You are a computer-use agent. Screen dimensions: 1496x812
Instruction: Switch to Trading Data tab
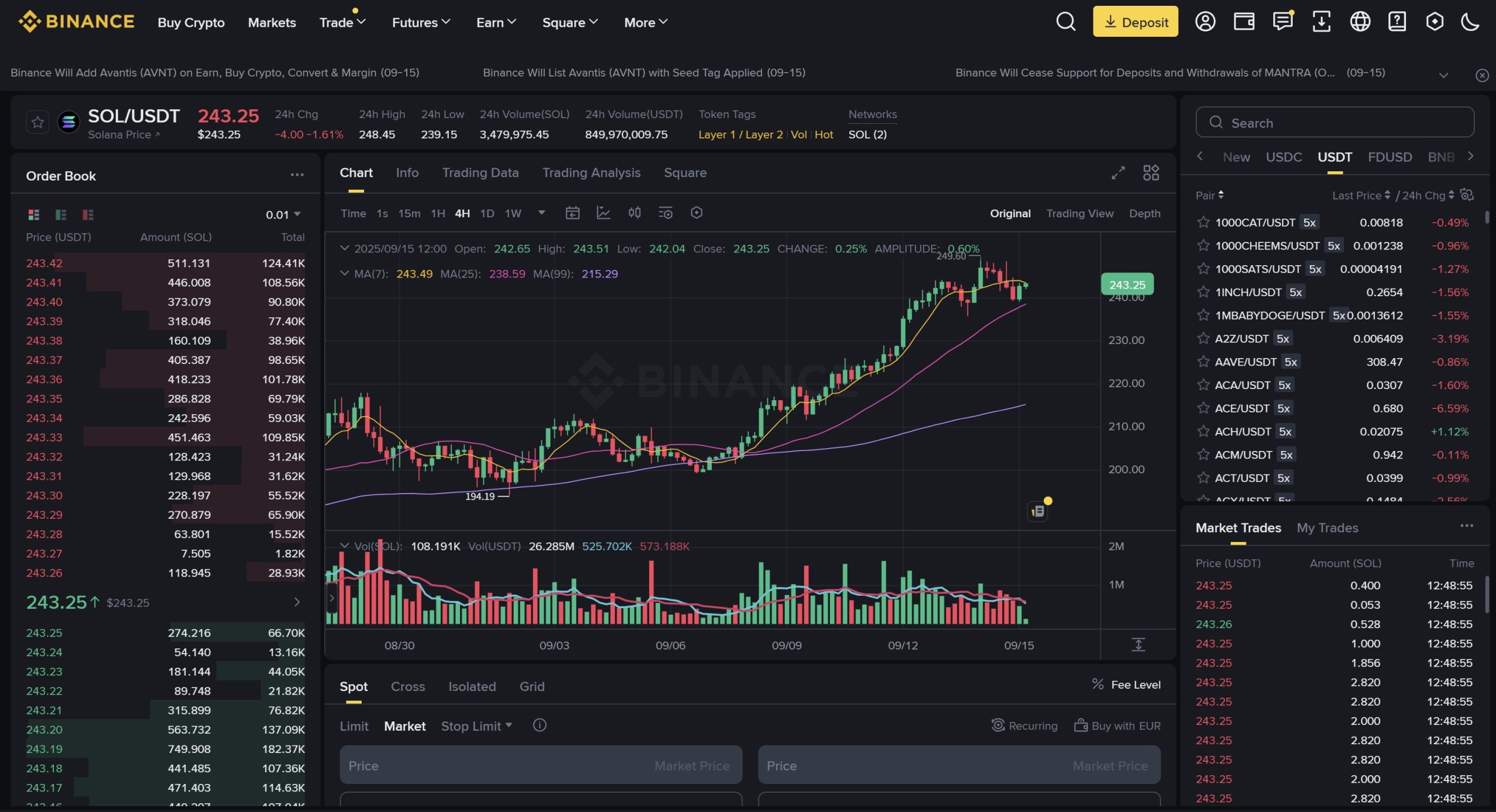(x=480, y=173)
